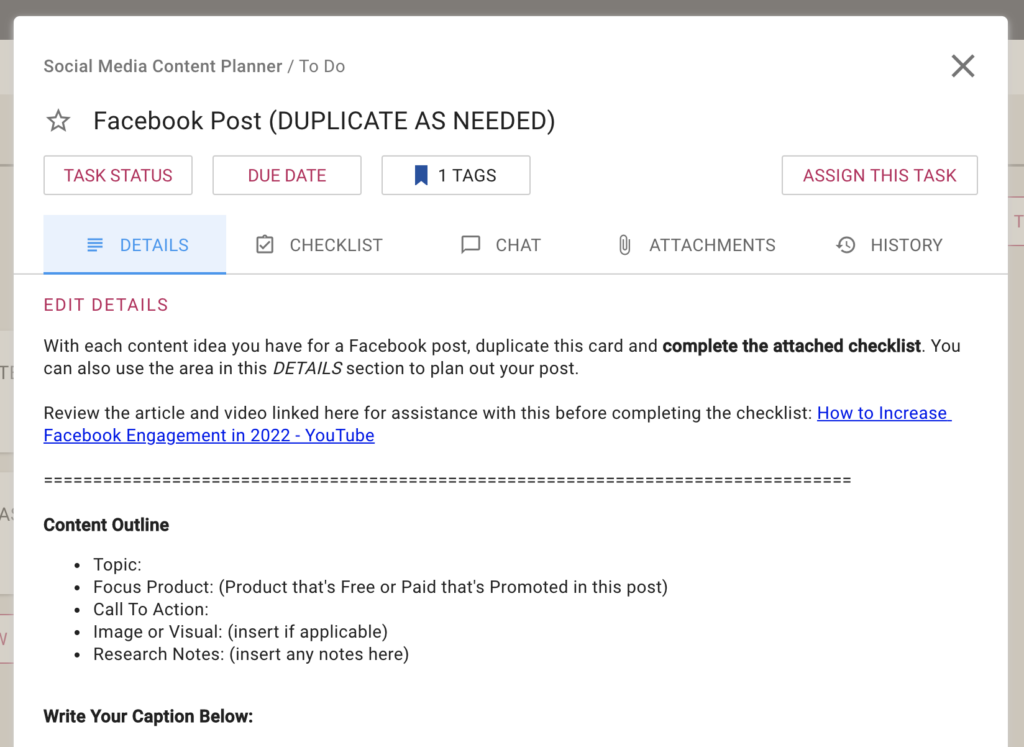Click the Chat speech bubble icon
The image size is (1024, 747).
pyautogui.click(x=470, y=245)
